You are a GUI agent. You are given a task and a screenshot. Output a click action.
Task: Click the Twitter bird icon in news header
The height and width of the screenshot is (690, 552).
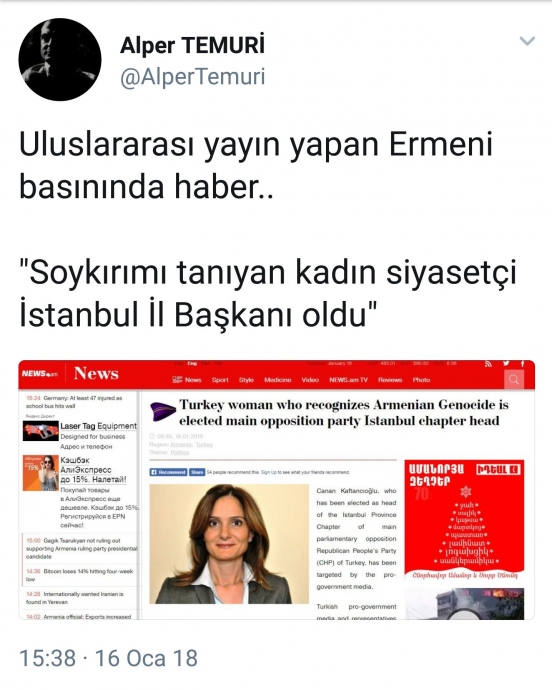(506, 363)
